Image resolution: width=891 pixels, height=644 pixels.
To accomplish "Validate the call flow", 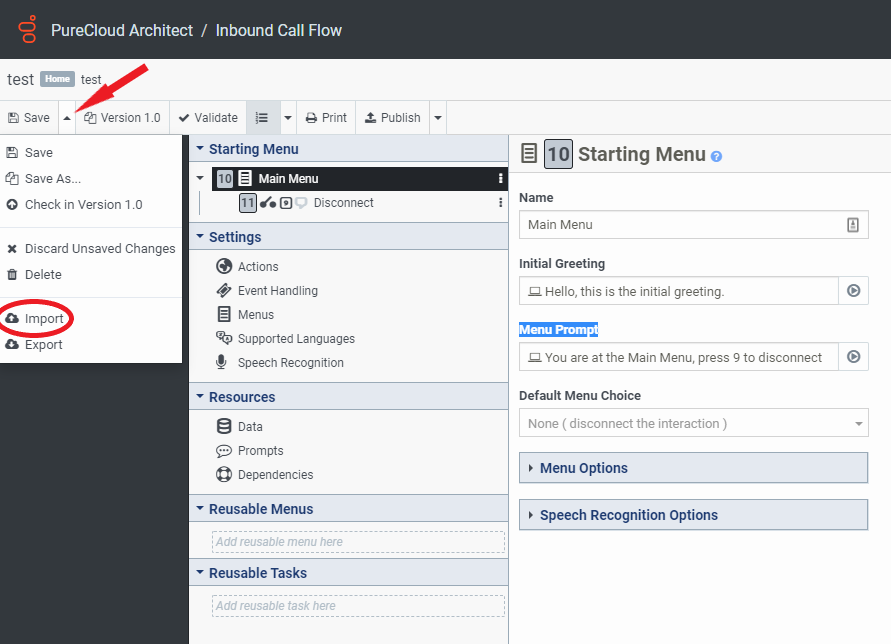I will pyautogui.click(x=208, y=118).
